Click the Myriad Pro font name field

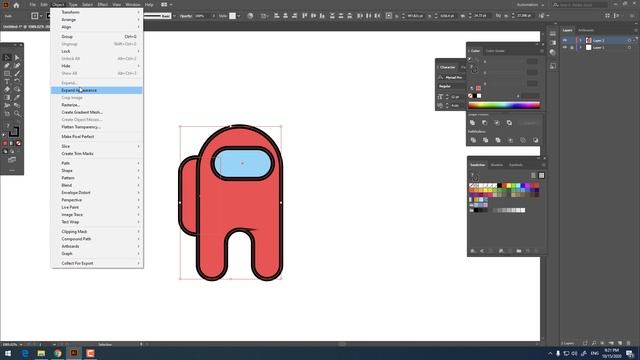coord(454,78)
